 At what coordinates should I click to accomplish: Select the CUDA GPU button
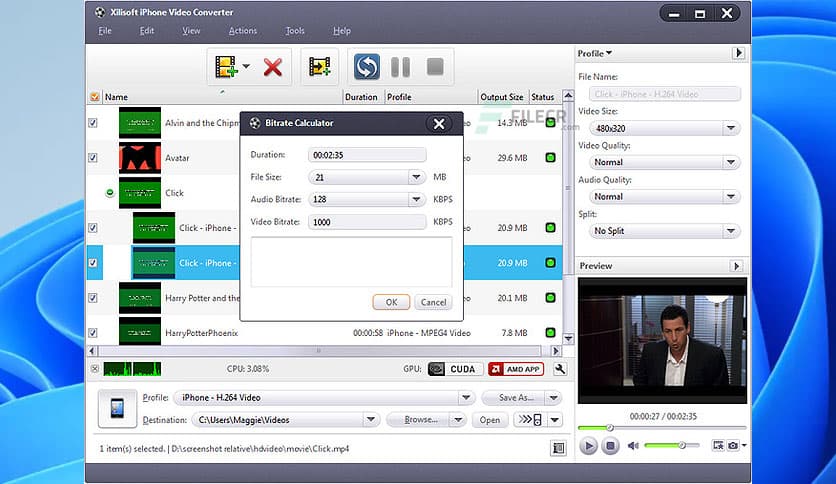455,369
